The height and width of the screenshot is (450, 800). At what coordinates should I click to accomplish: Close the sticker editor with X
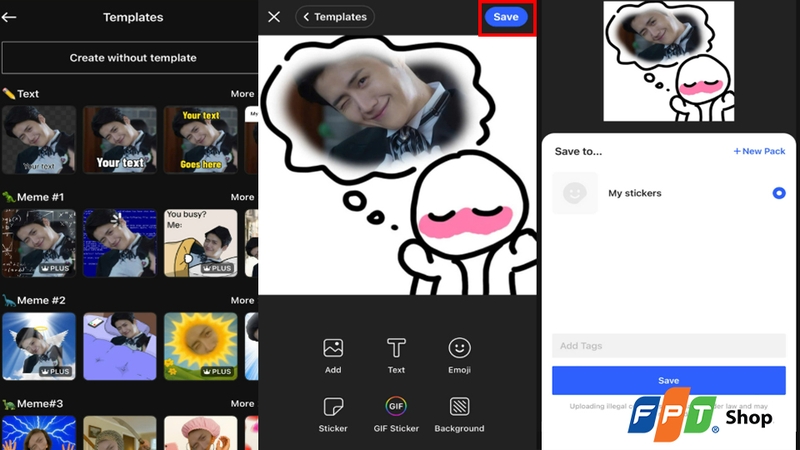click(x=274, y=17)
